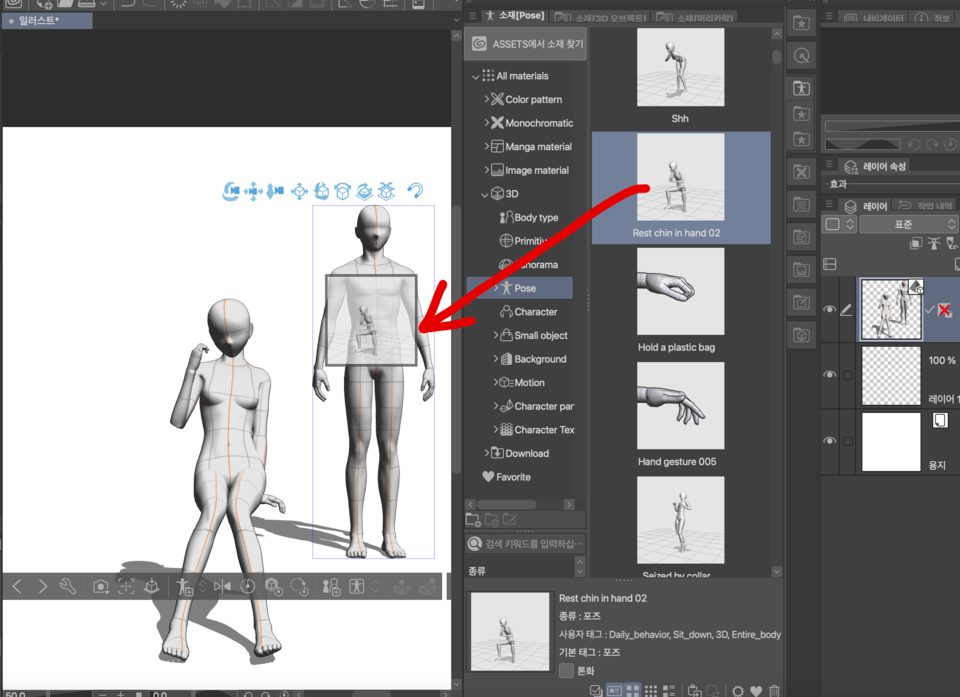
Task: Select the Character tree item
Action: tap(529, 312)
